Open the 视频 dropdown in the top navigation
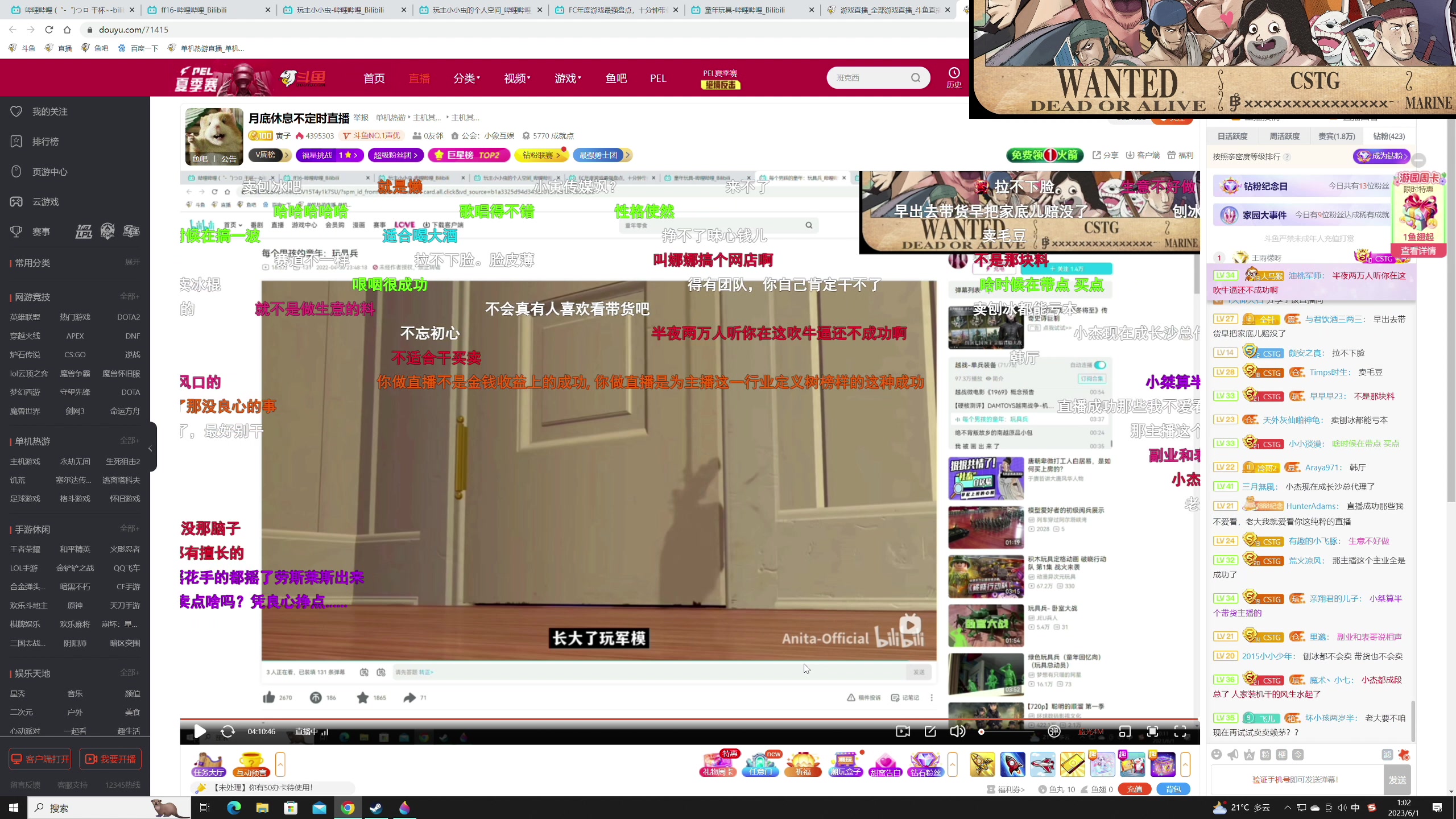Screen dimensions: 1456x819 click(517, 78)
